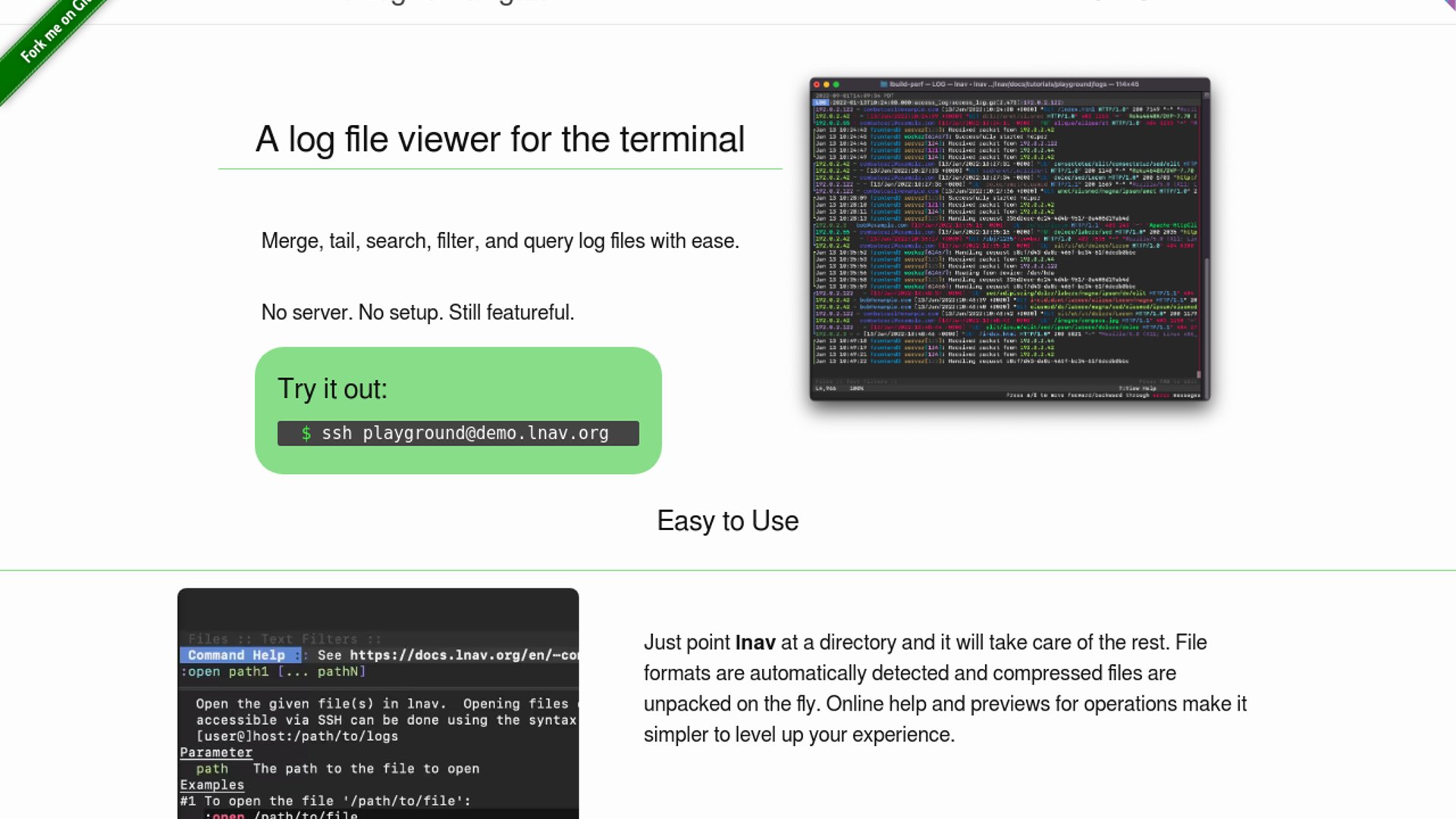Click the Command Help screenshot image
Image resolution: width=1456 pixels, height=819 pixels.
[378, 705]
